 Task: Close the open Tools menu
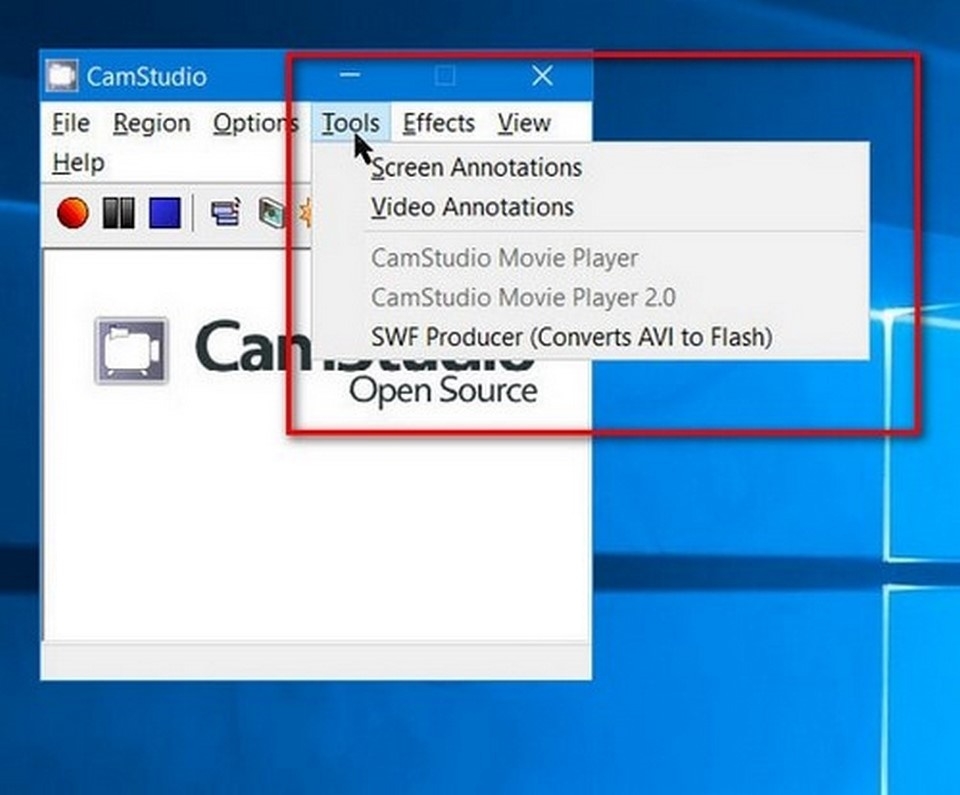click(x=351, y=123)
